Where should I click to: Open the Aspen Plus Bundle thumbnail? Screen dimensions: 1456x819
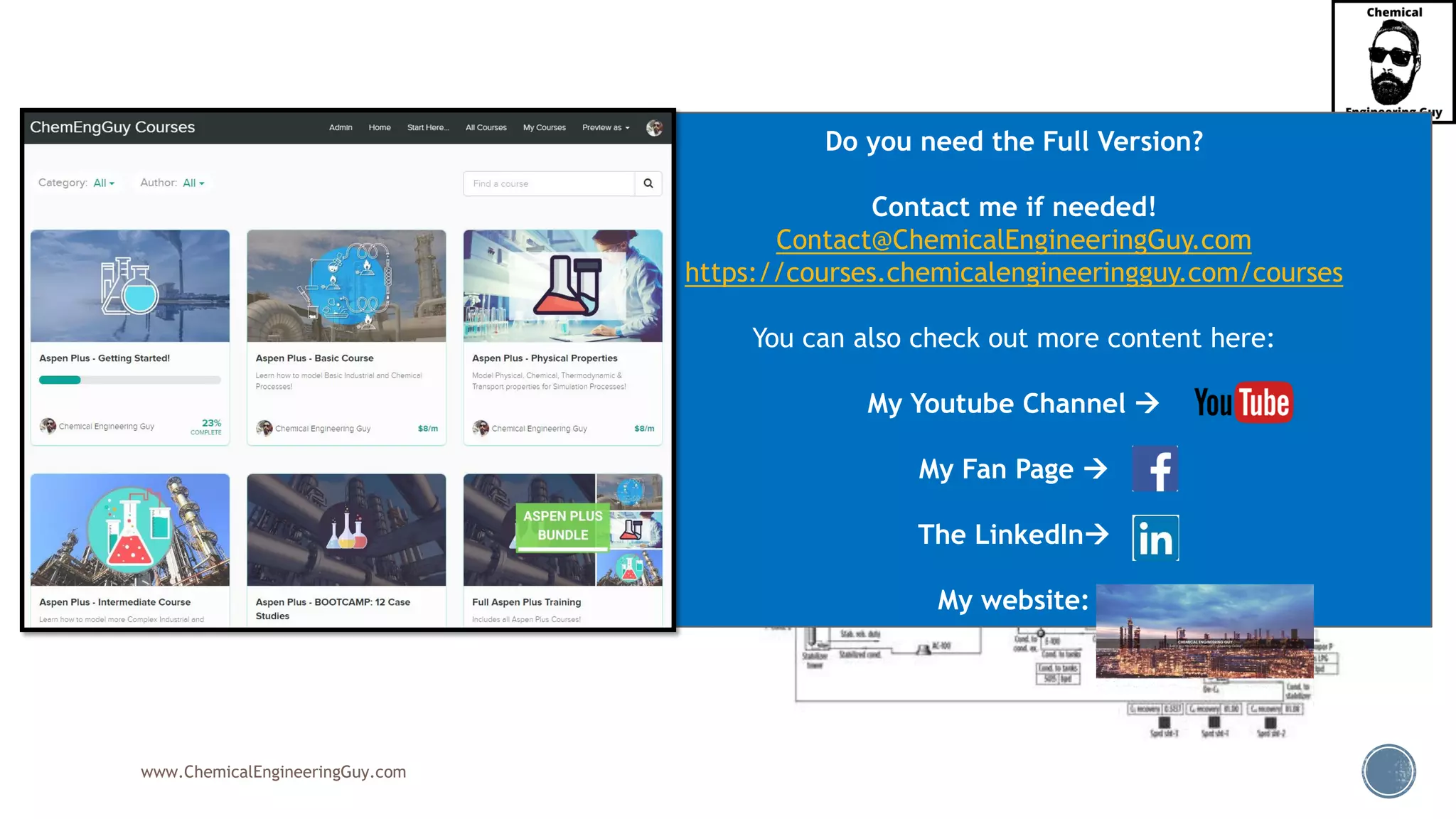click(x=562, y=530)
